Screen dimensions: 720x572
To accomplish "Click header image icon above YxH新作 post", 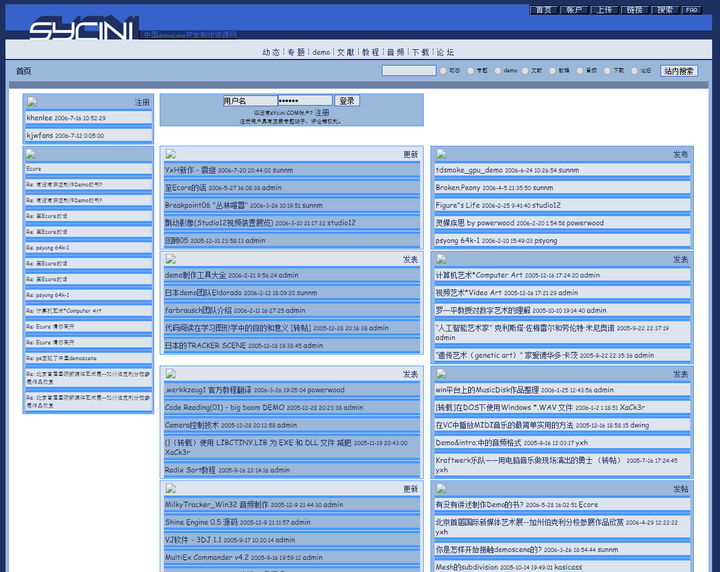I will pos(170,154).
